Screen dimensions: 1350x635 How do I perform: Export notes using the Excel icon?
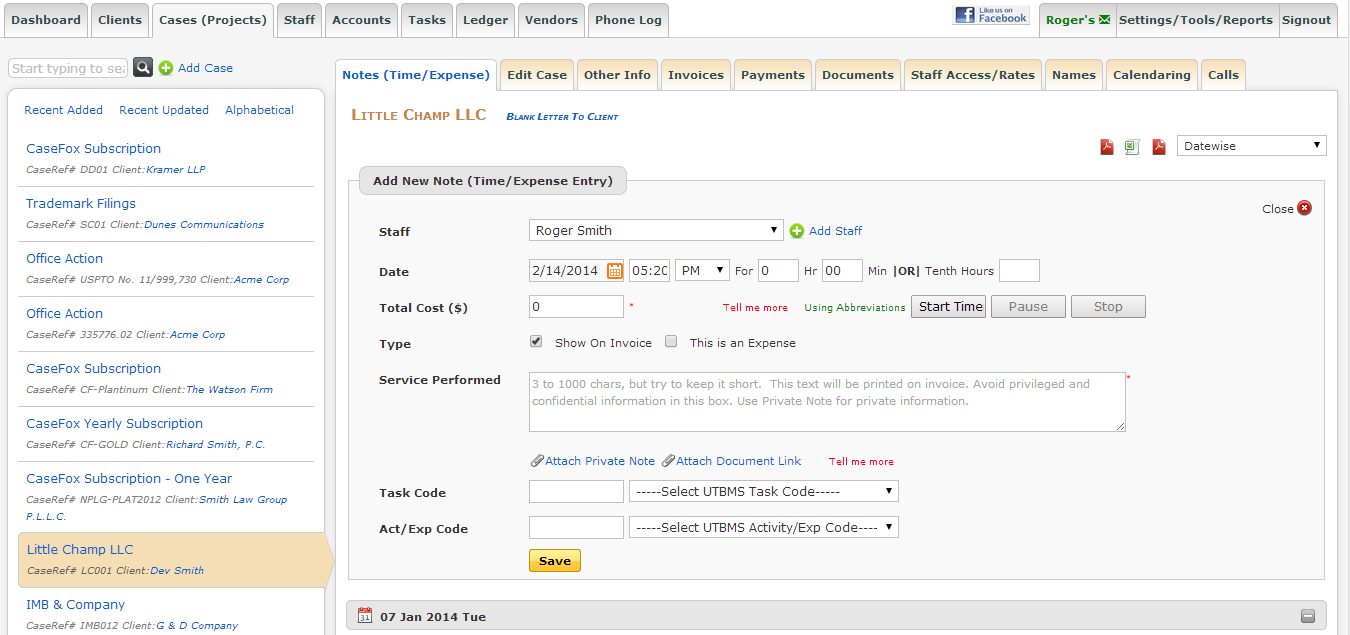[x=1132, y=147]
